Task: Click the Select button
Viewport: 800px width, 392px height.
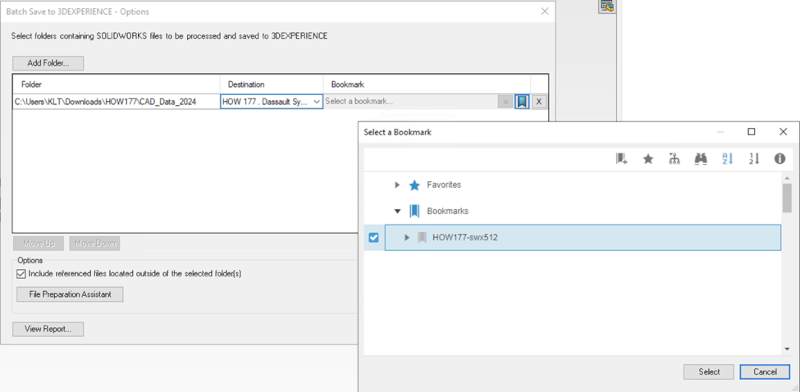Action: tap(709, 372)
